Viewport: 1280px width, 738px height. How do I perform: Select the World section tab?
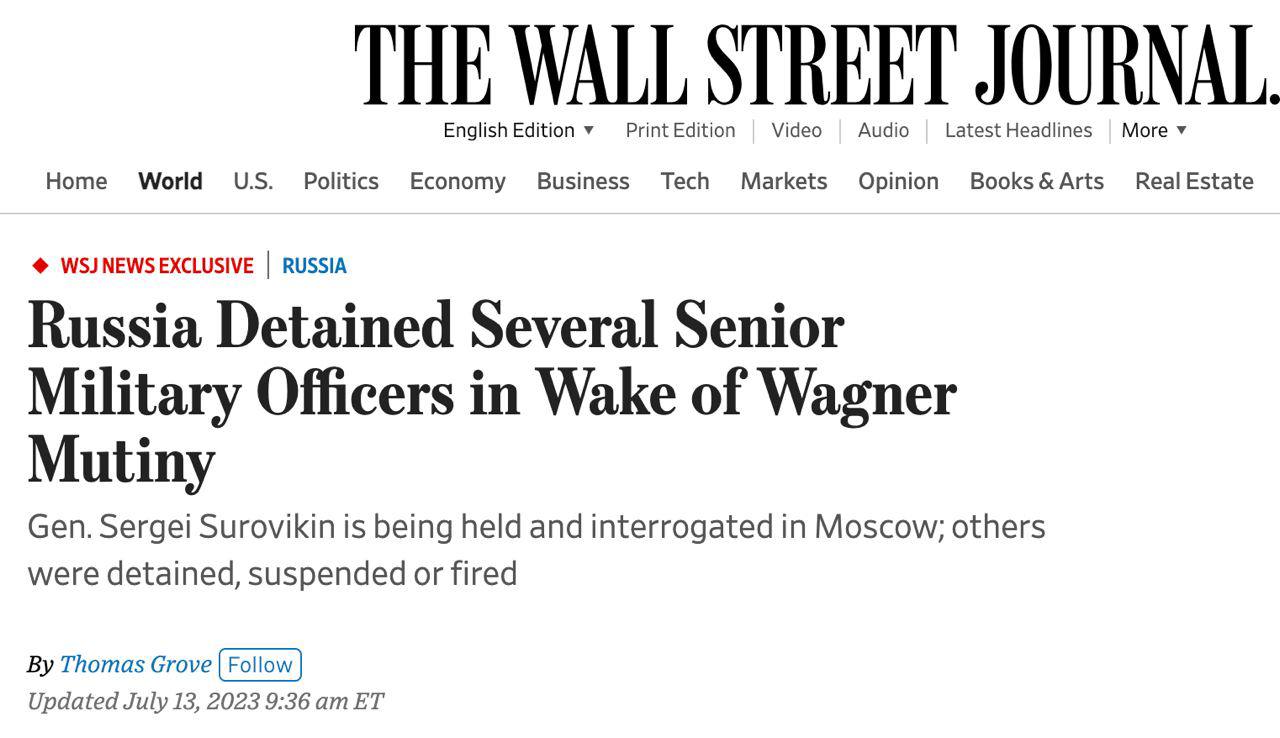pos(170,181)
